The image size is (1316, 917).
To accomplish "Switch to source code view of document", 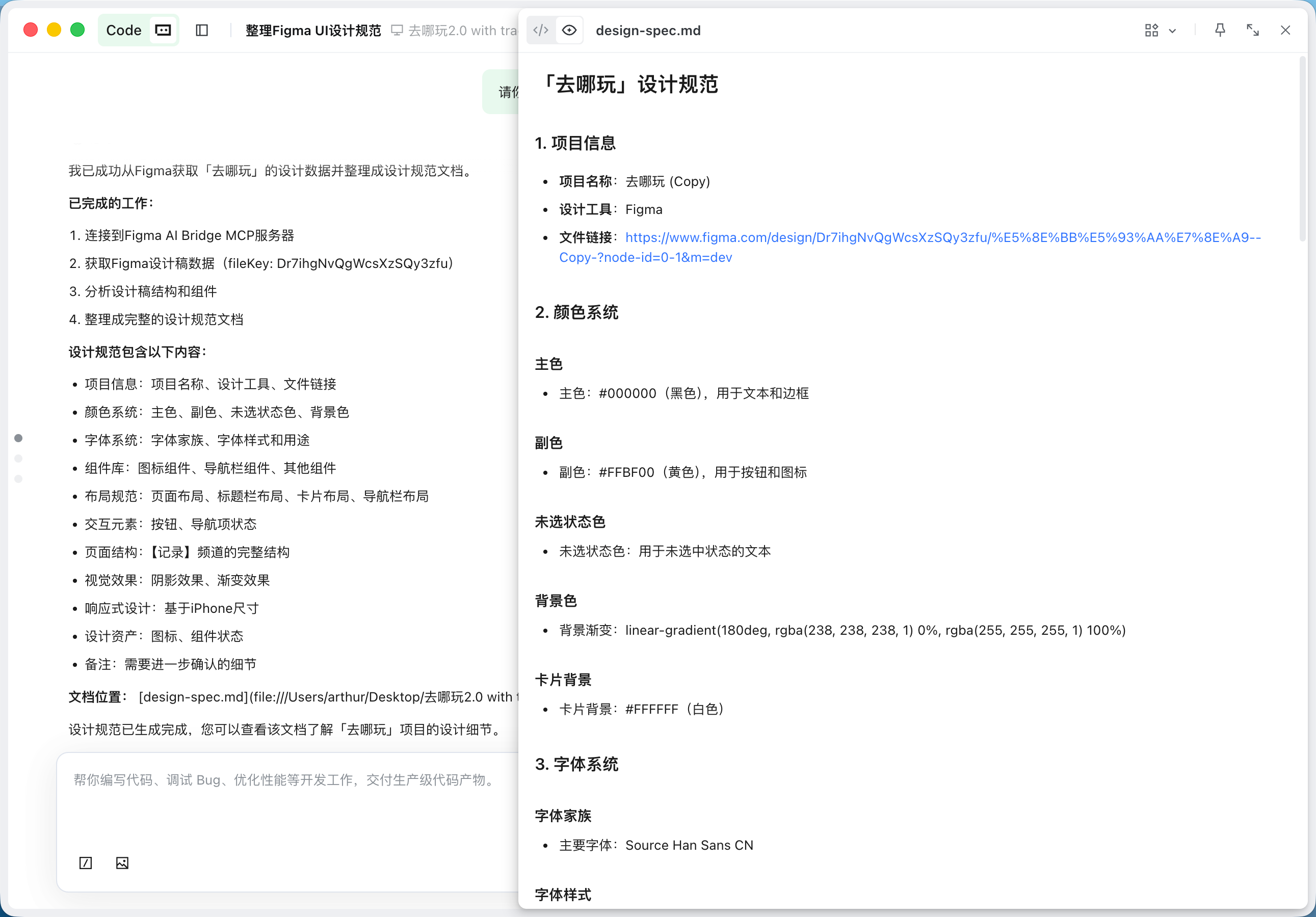I will click(540, 31).
